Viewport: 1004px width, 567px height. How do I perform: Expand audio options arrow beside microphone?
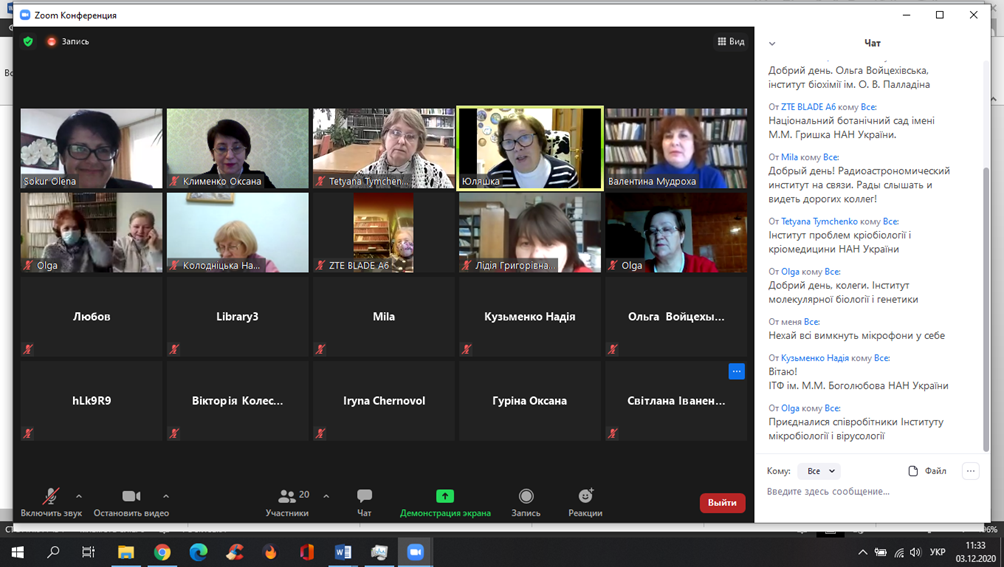(x=79, y=496)
